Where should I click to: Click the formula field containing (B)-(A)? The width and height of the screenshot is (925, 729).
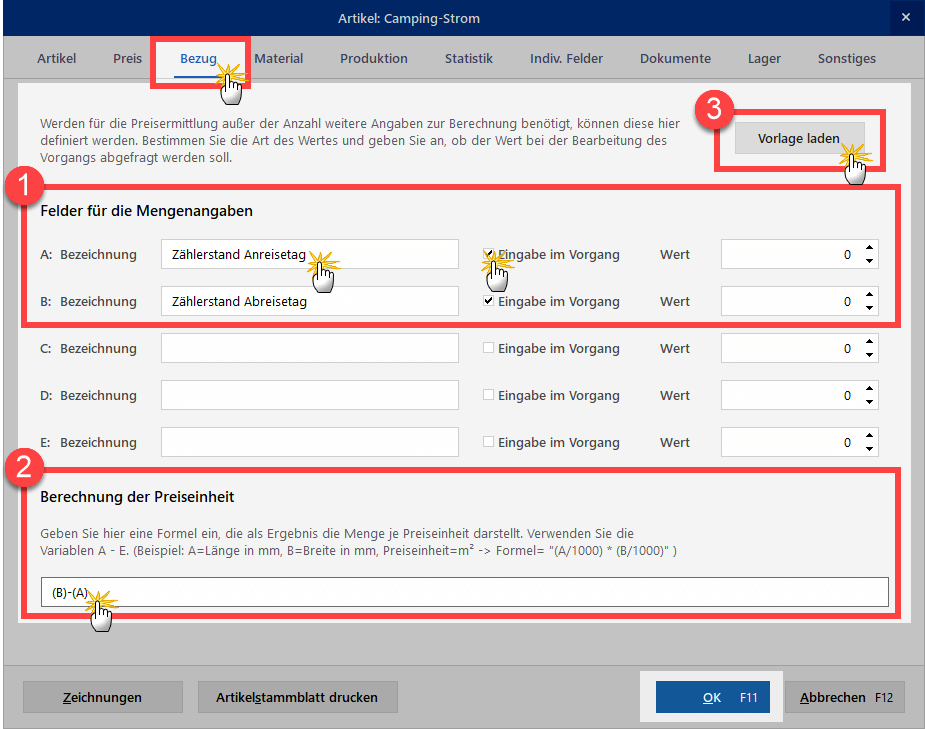pos(464,592)
